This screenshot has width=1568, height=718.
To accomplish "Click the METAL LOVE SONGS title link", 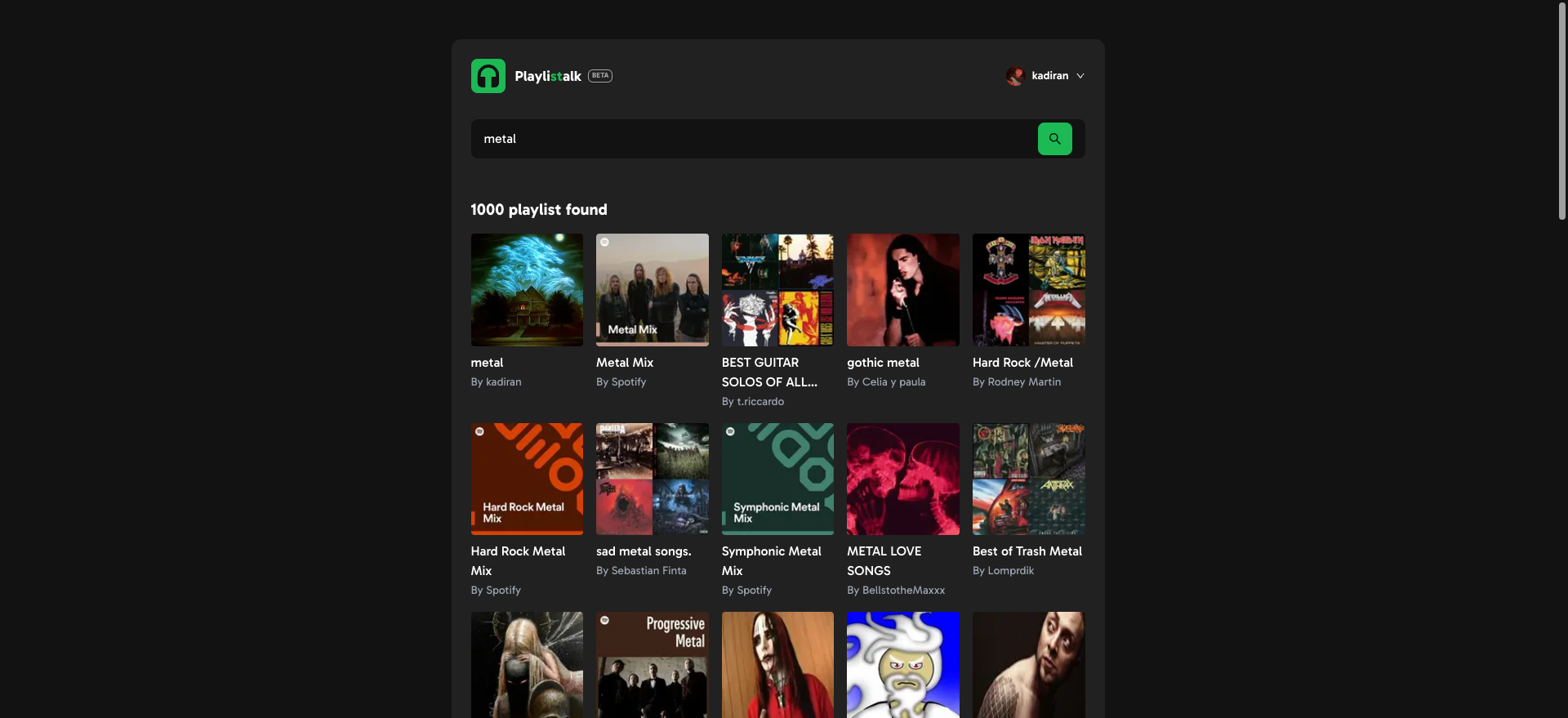I will click(884, 561).
